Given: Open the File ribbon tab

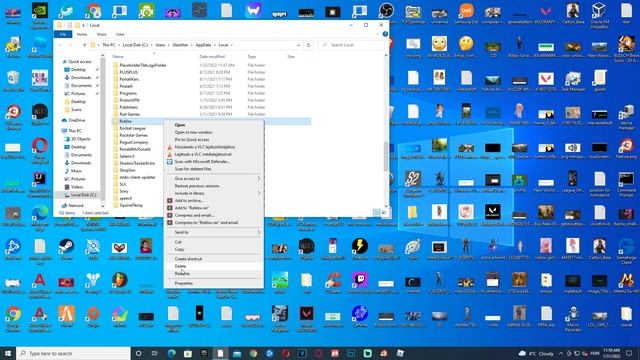Looking at the screenshot, I should 63,34.
